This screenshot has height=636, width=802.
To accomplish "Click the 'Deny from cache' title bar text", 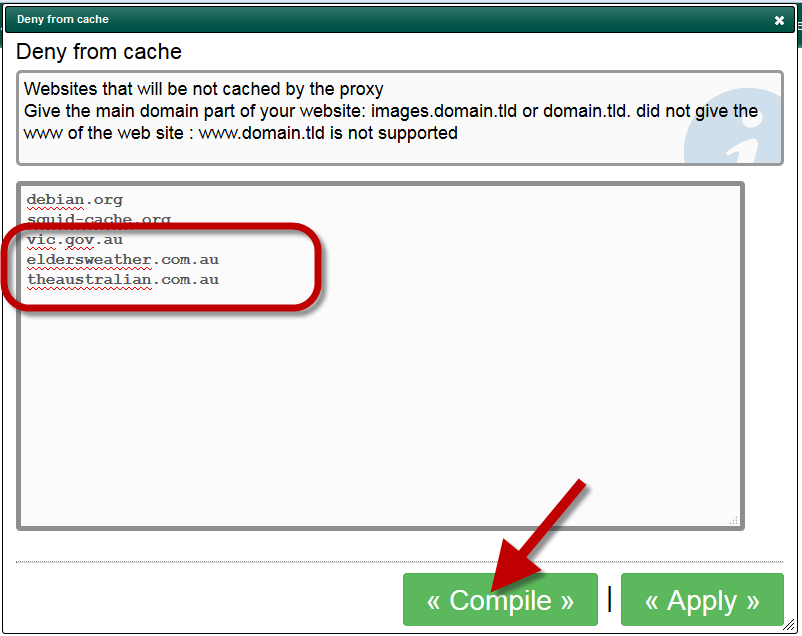I will [63, 19].
